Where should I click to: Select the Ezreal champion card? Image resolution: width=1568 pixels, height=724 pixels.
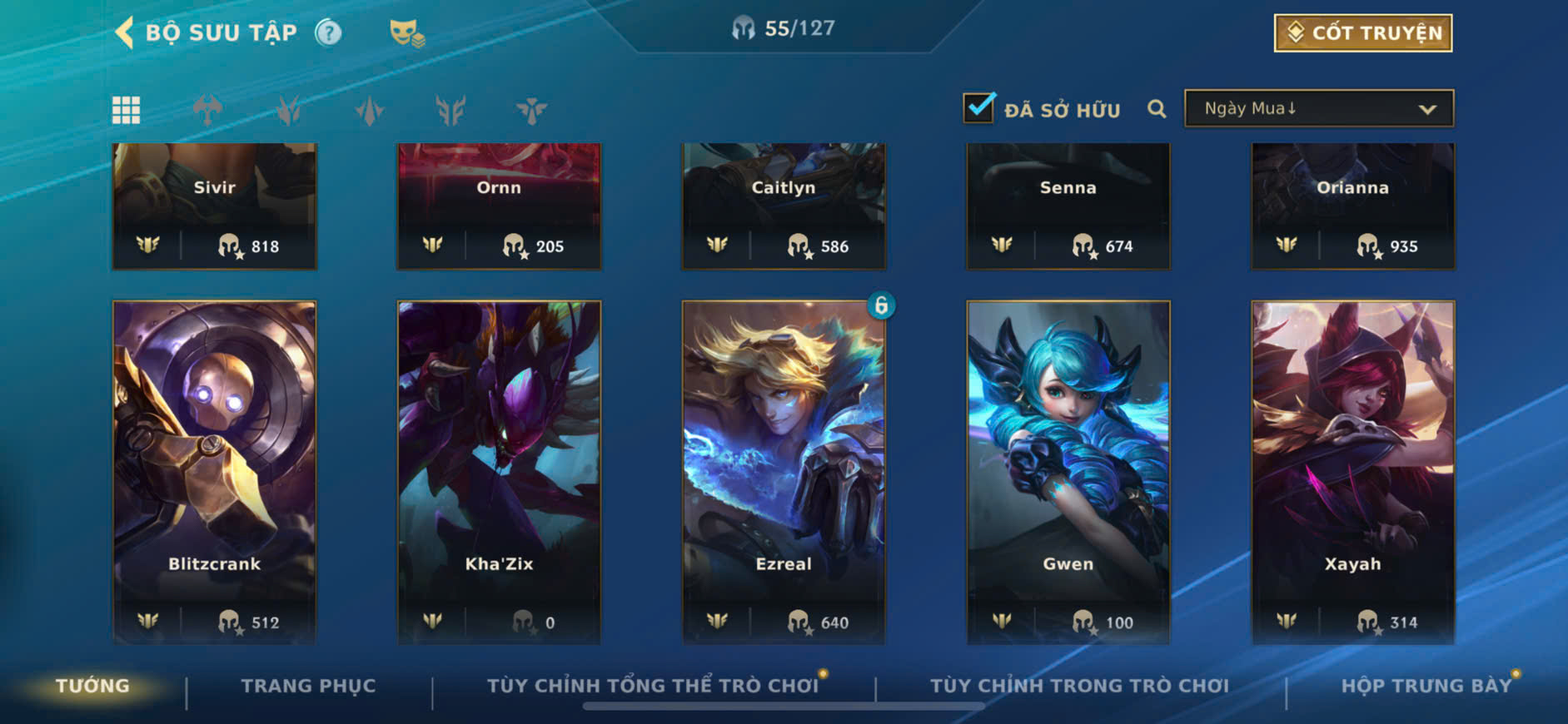pos(784,472)
